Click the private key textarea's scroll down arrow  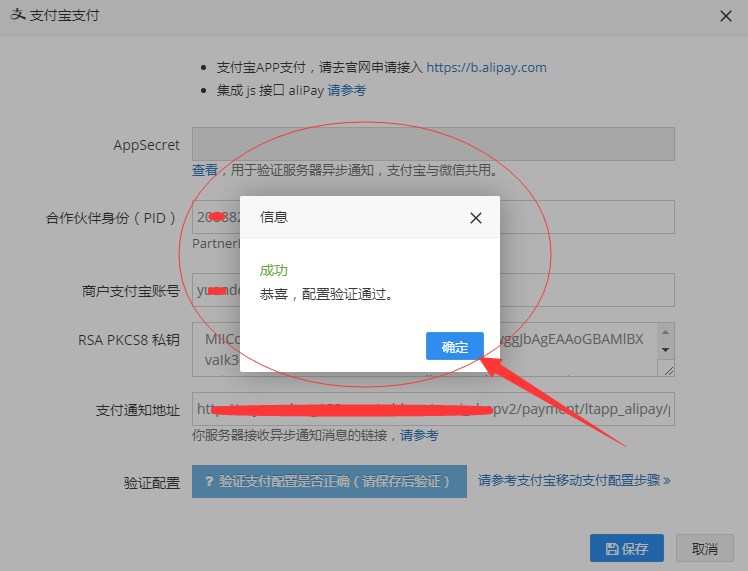click(665, 350)
